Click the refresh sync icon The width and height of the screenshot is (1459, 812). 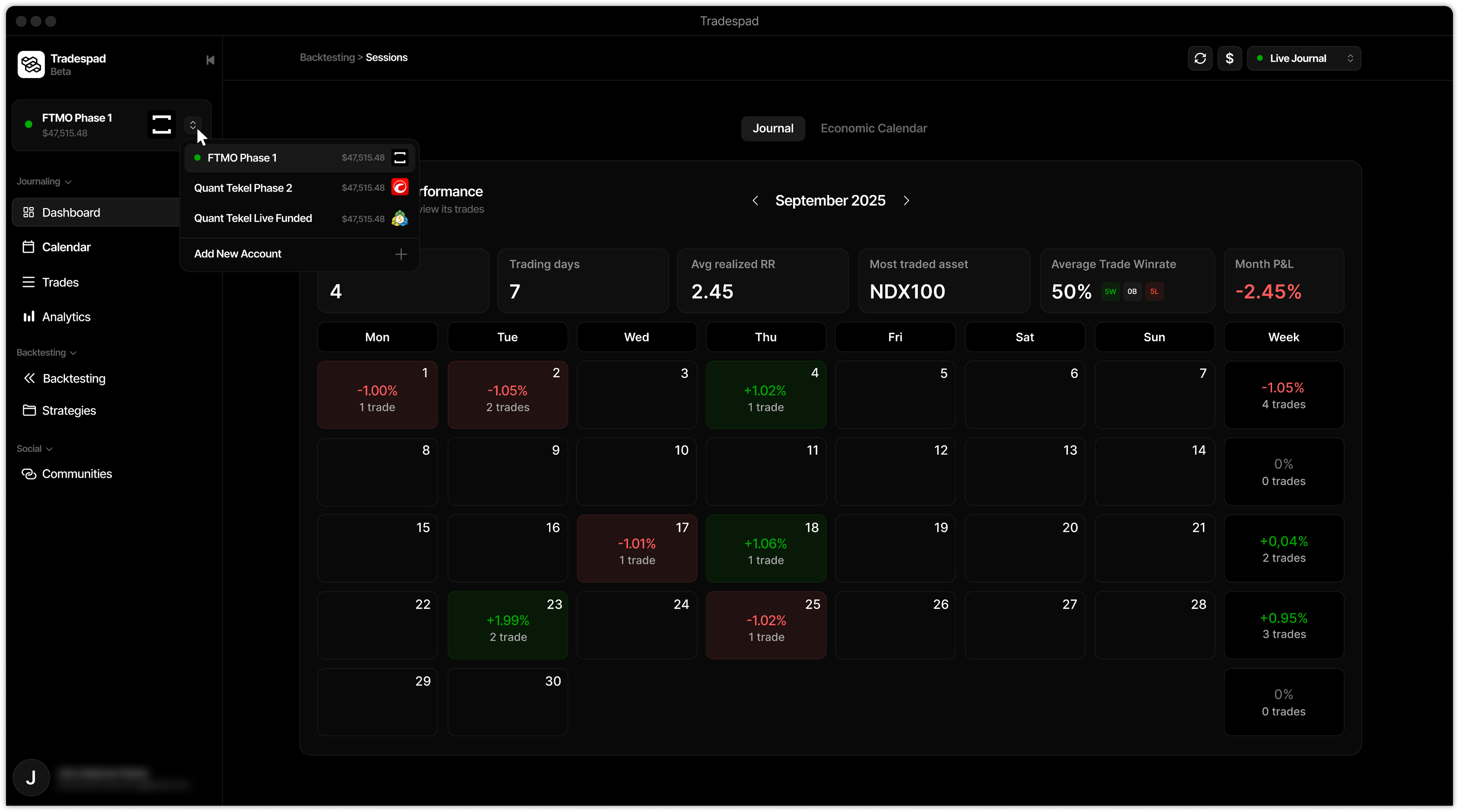tap(1200, 58)
